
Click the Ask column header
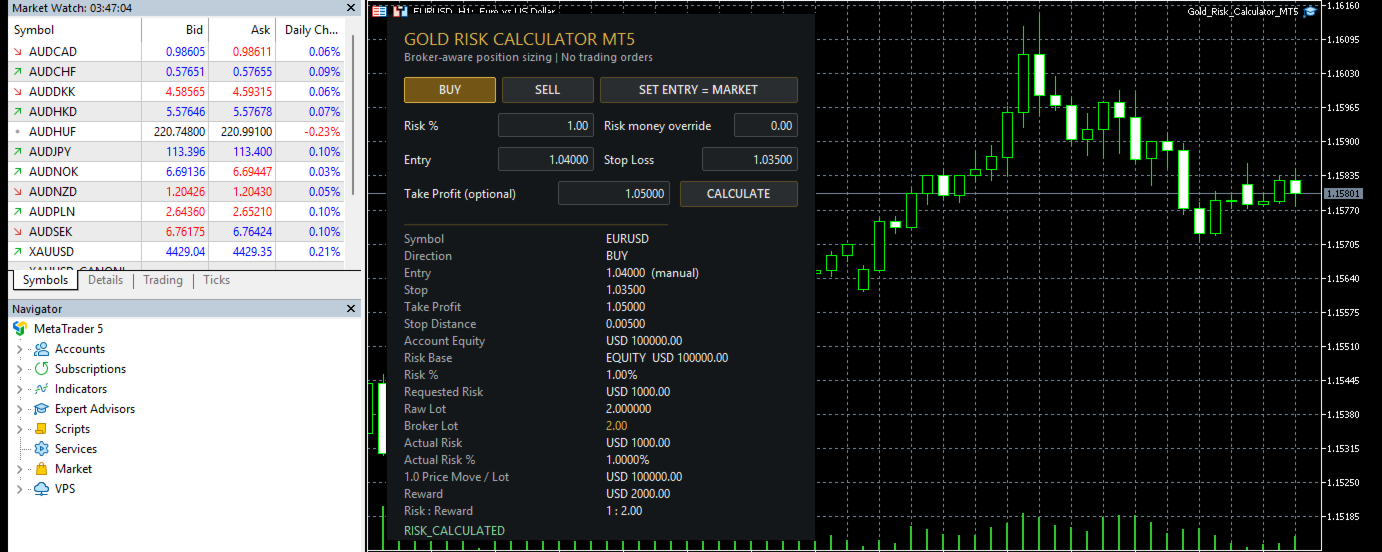tap(242, 30)
